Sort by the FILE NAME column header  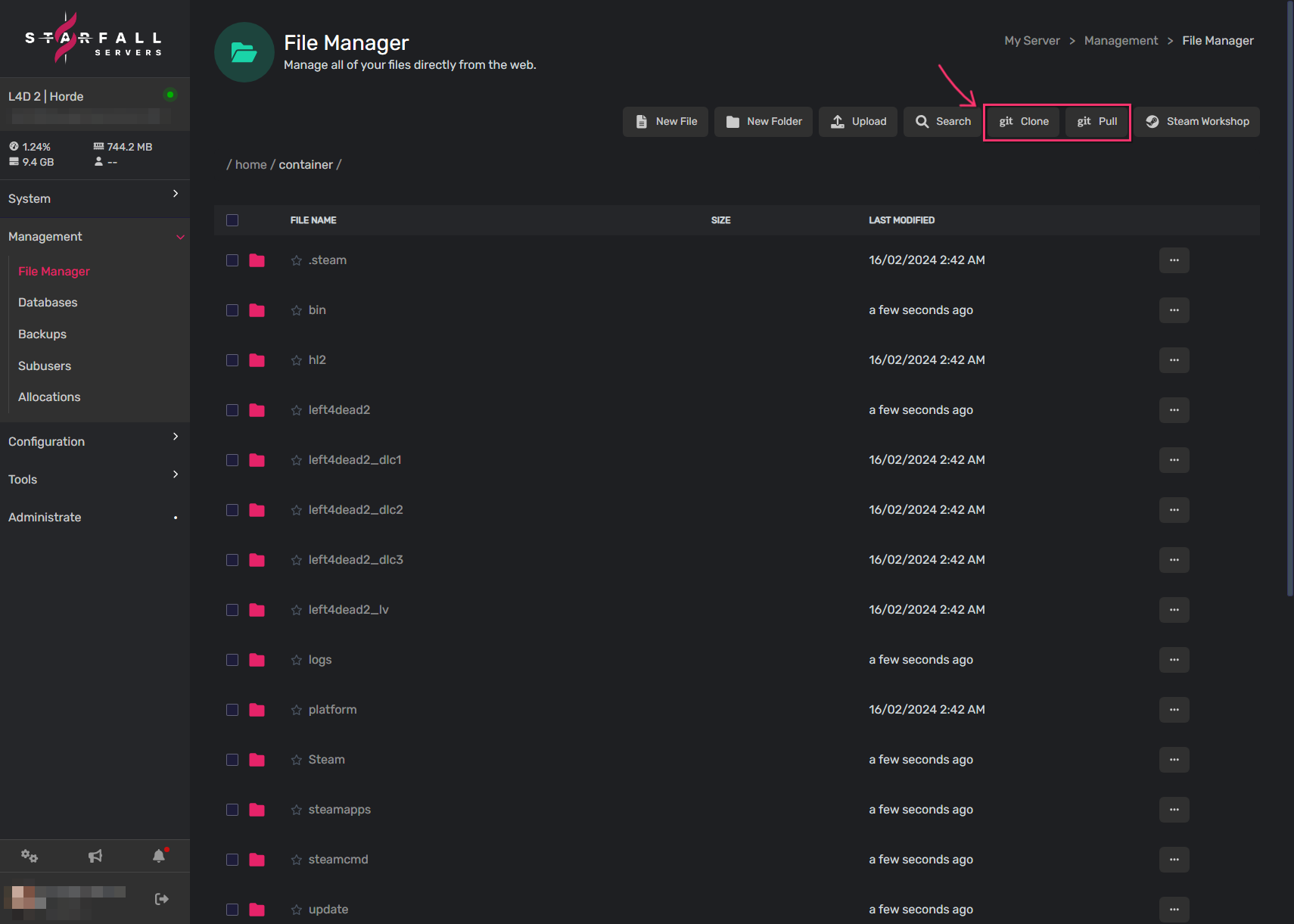point(313,220)
